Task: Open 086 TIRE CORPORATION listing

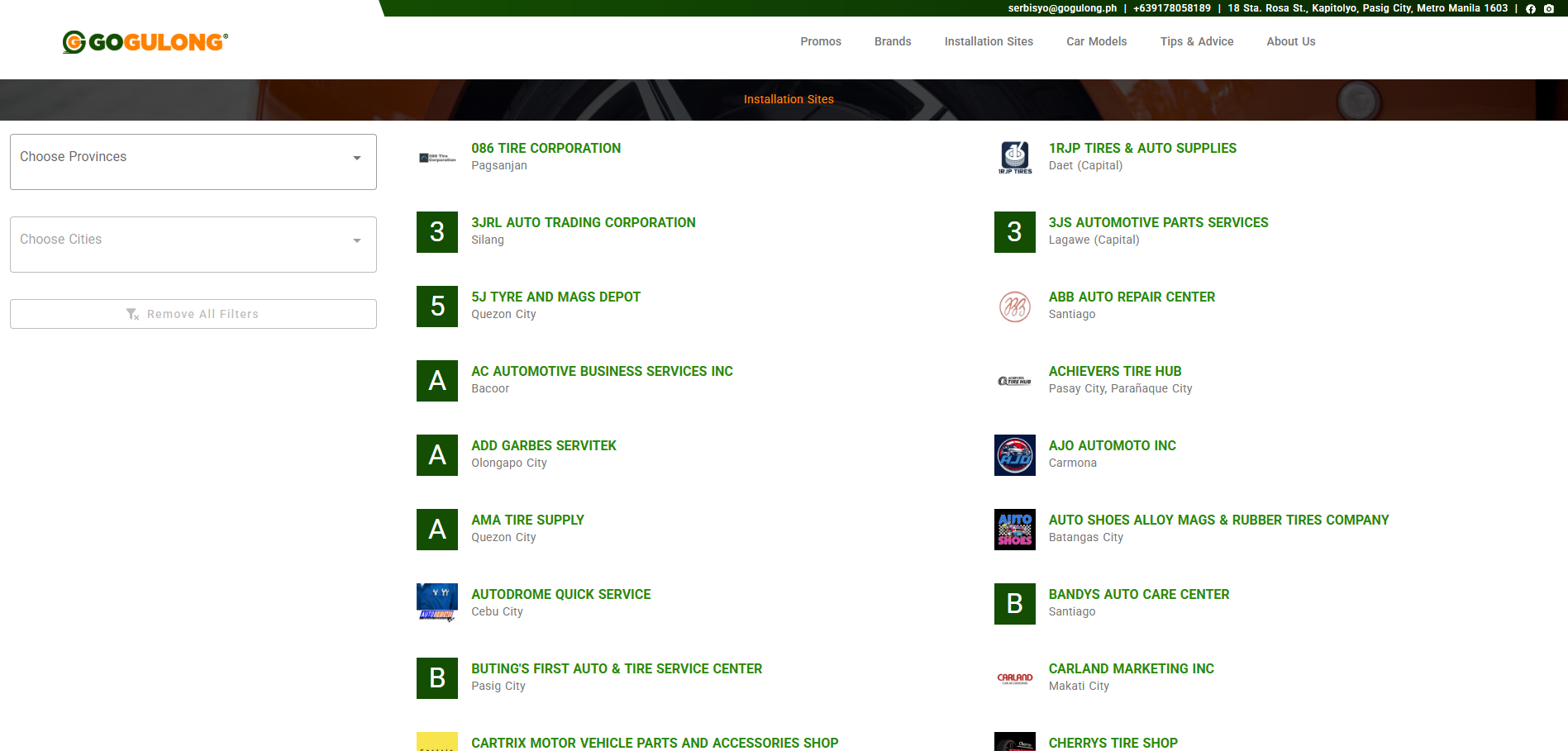Action: pos(546,148)
